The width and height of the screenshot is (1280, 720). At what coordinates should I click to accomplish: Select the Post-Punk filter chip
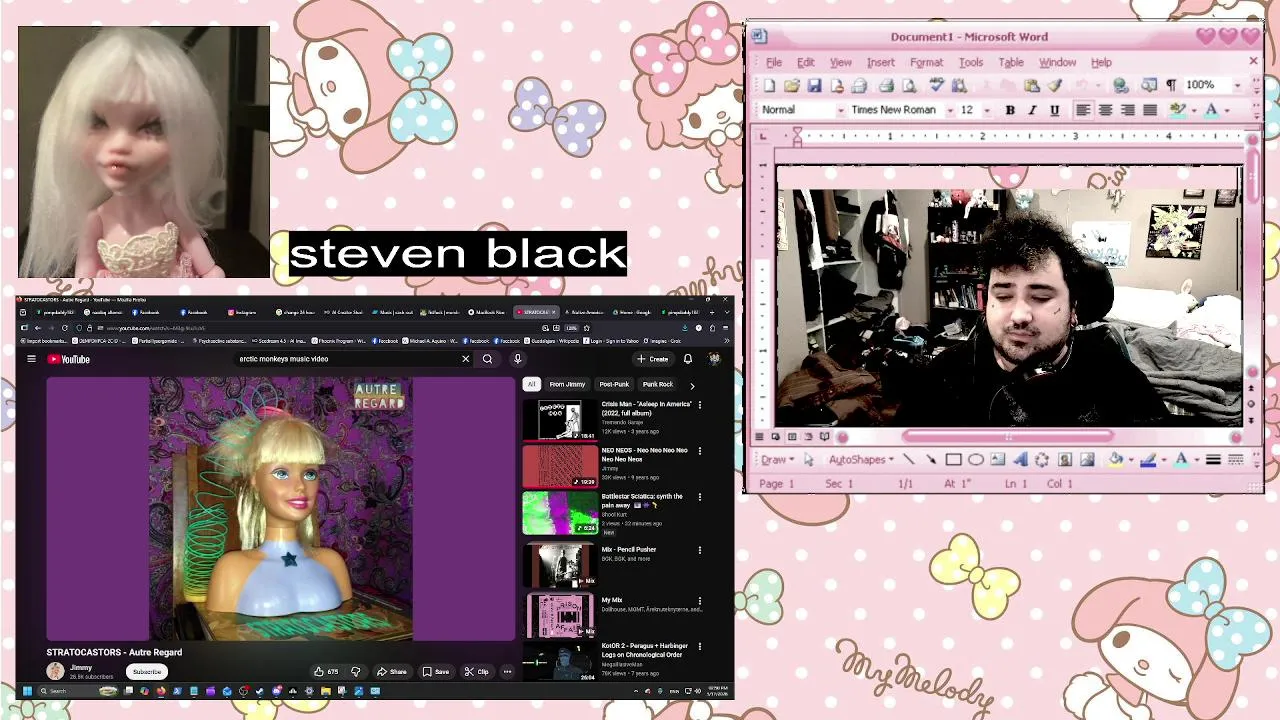tap(614, 384)
